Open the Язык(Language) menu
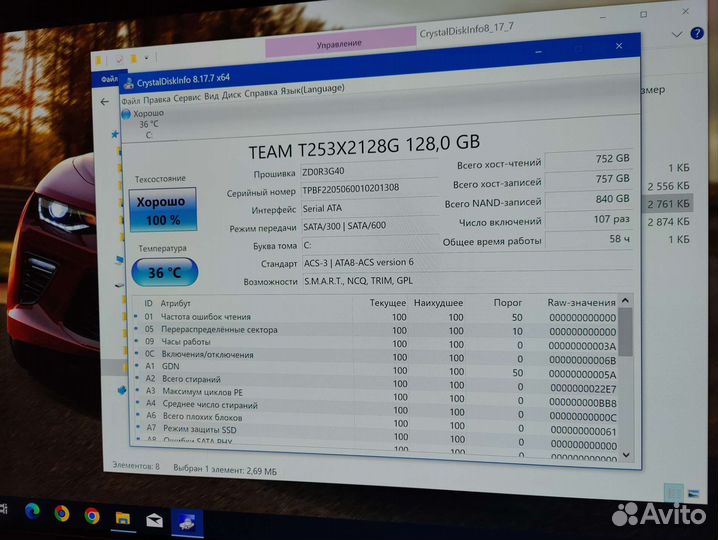 pos(312,89)
